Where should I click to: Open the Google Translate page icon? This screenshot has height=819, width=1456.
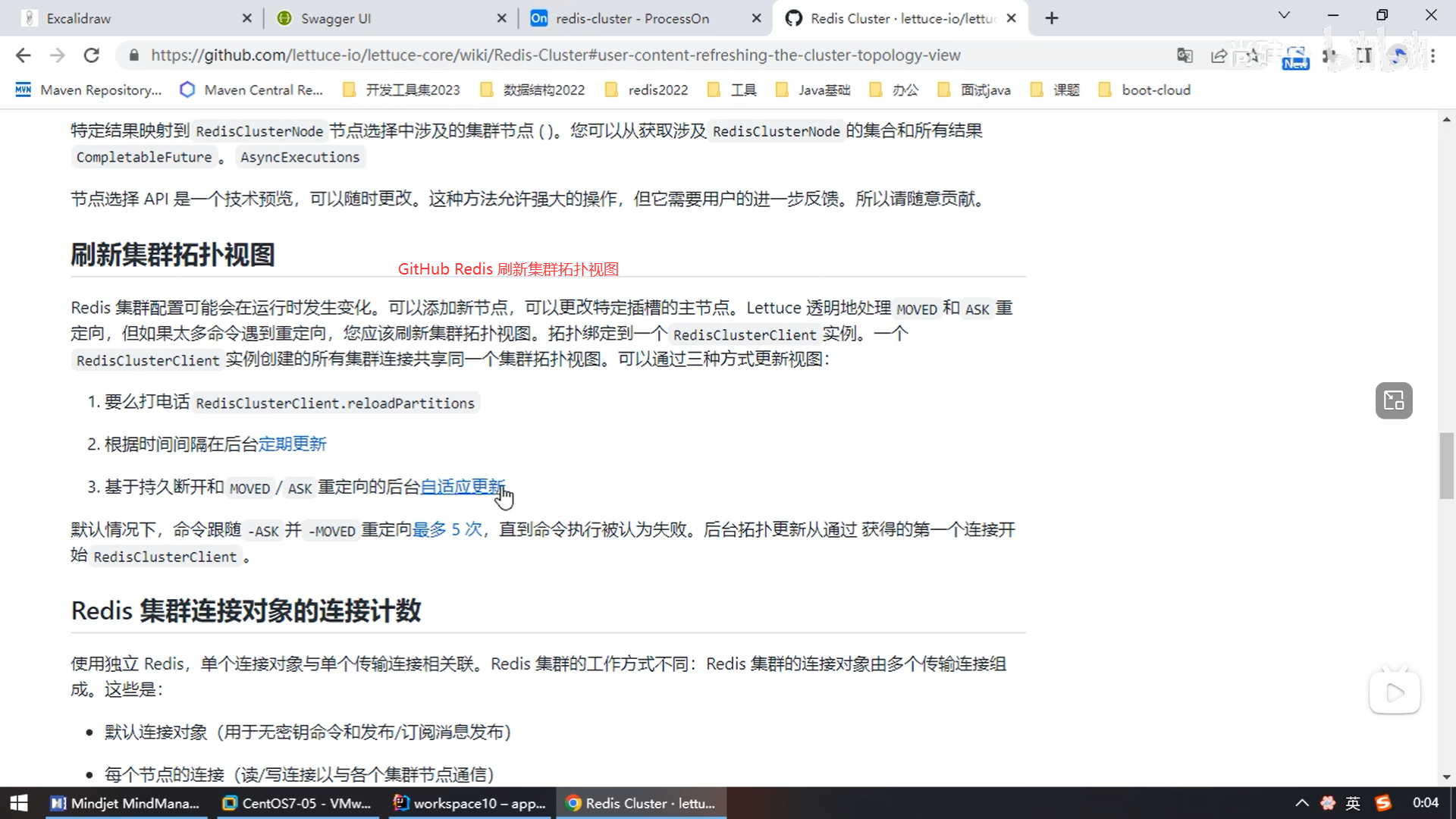[x=1185, y=55]
